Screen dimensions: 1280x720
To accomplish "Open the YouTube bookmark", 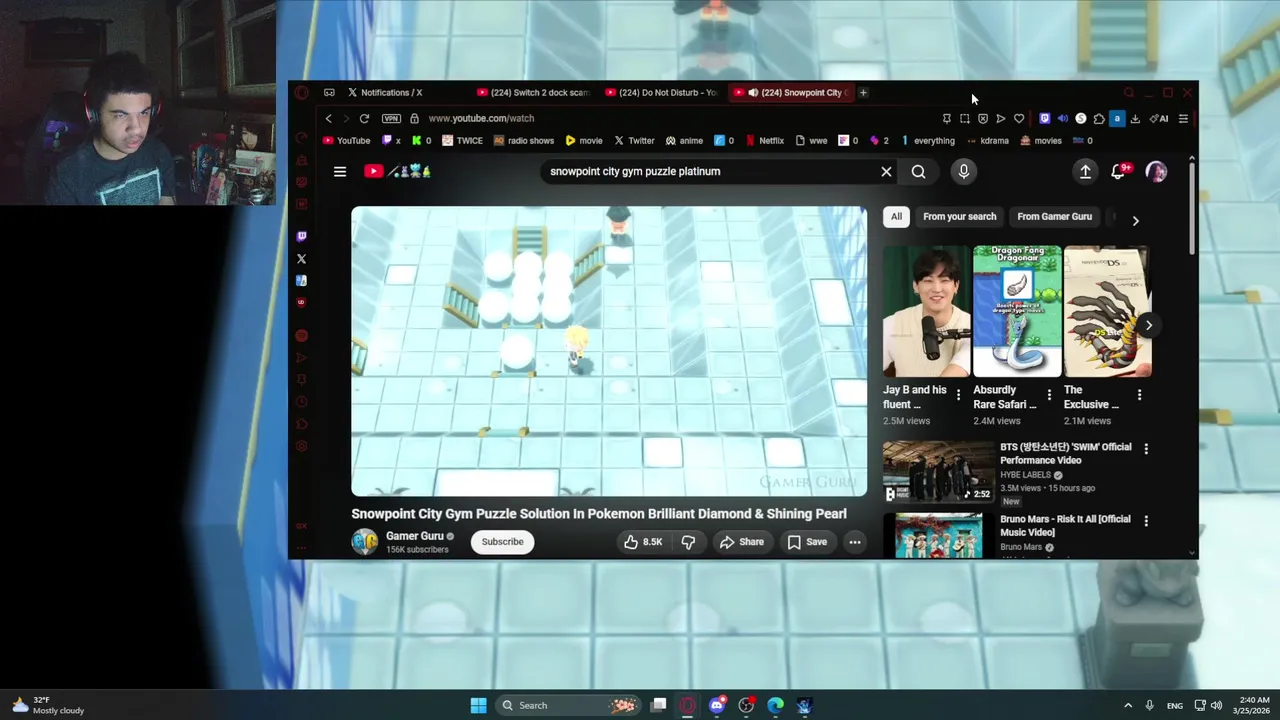I will (346, 141).
